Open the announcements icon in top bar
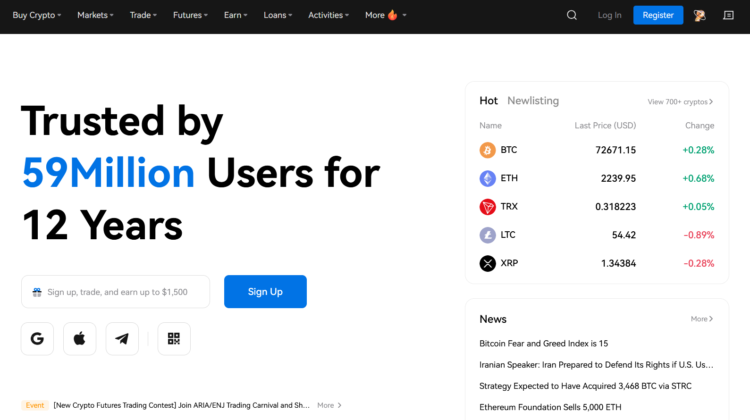The image size is (750, 420). (x=728, y=15)
